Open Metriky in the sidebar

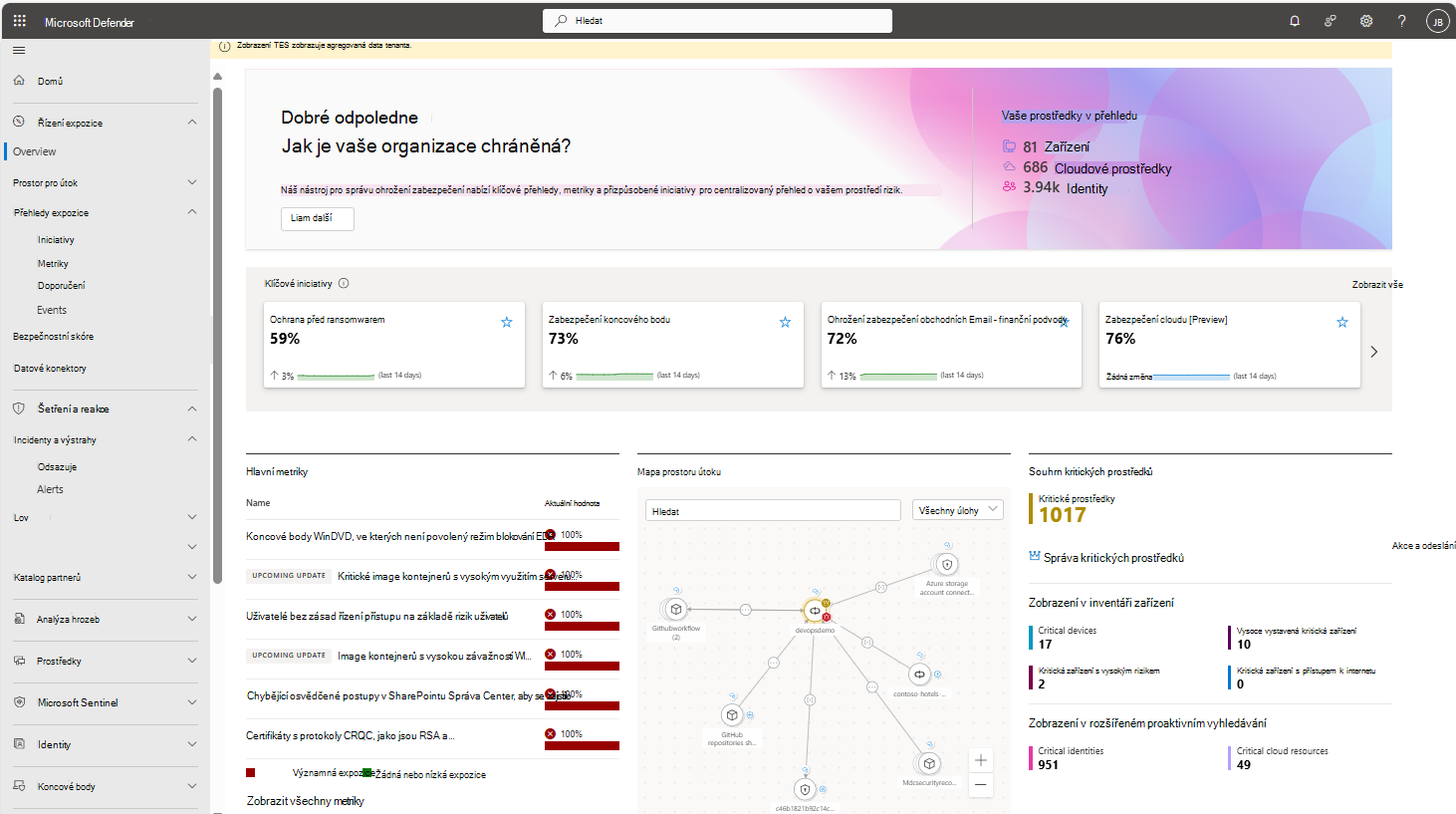point(53,264)
